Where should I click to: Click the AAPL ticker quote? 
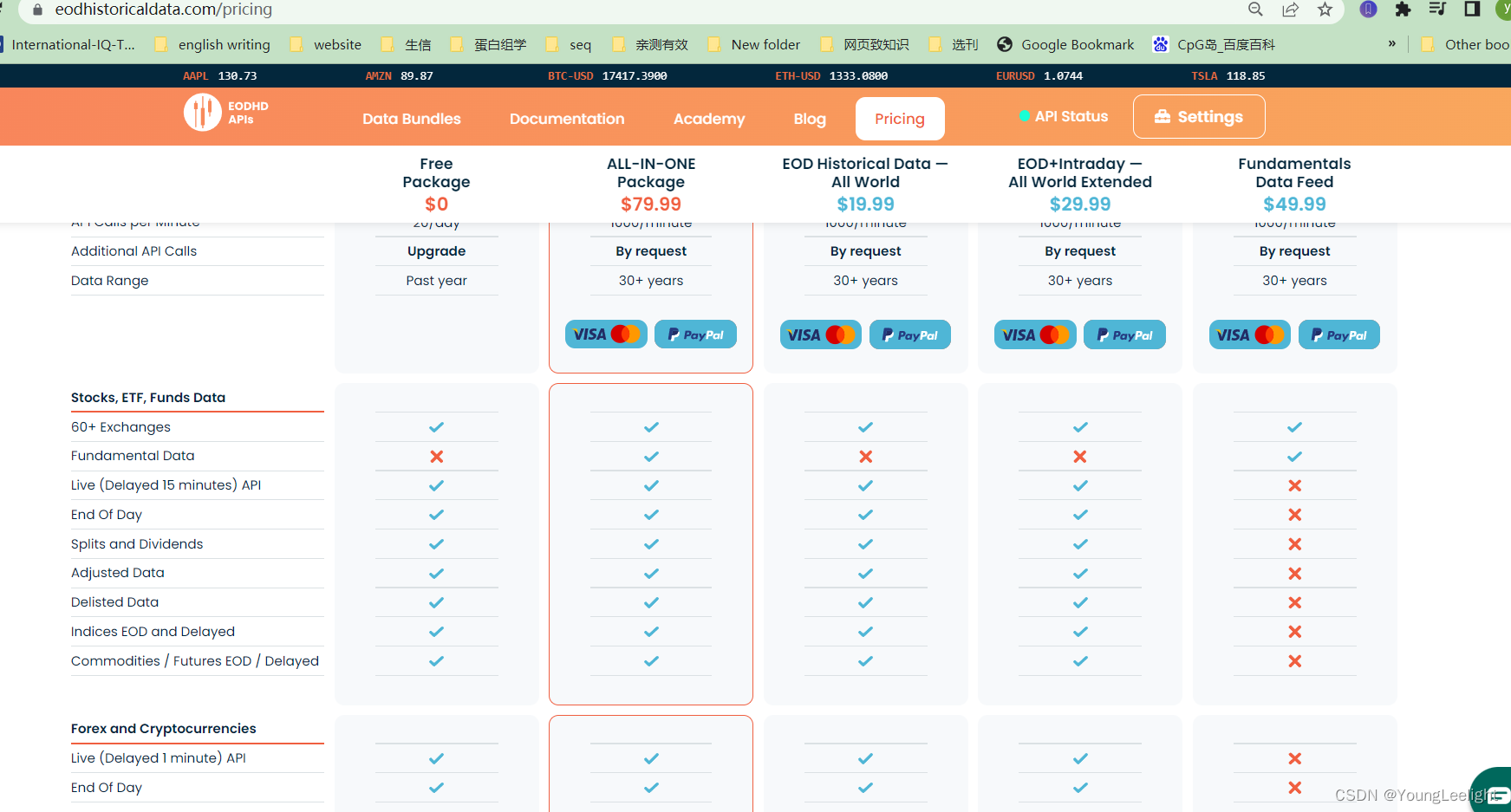click(x=219, y=76)
